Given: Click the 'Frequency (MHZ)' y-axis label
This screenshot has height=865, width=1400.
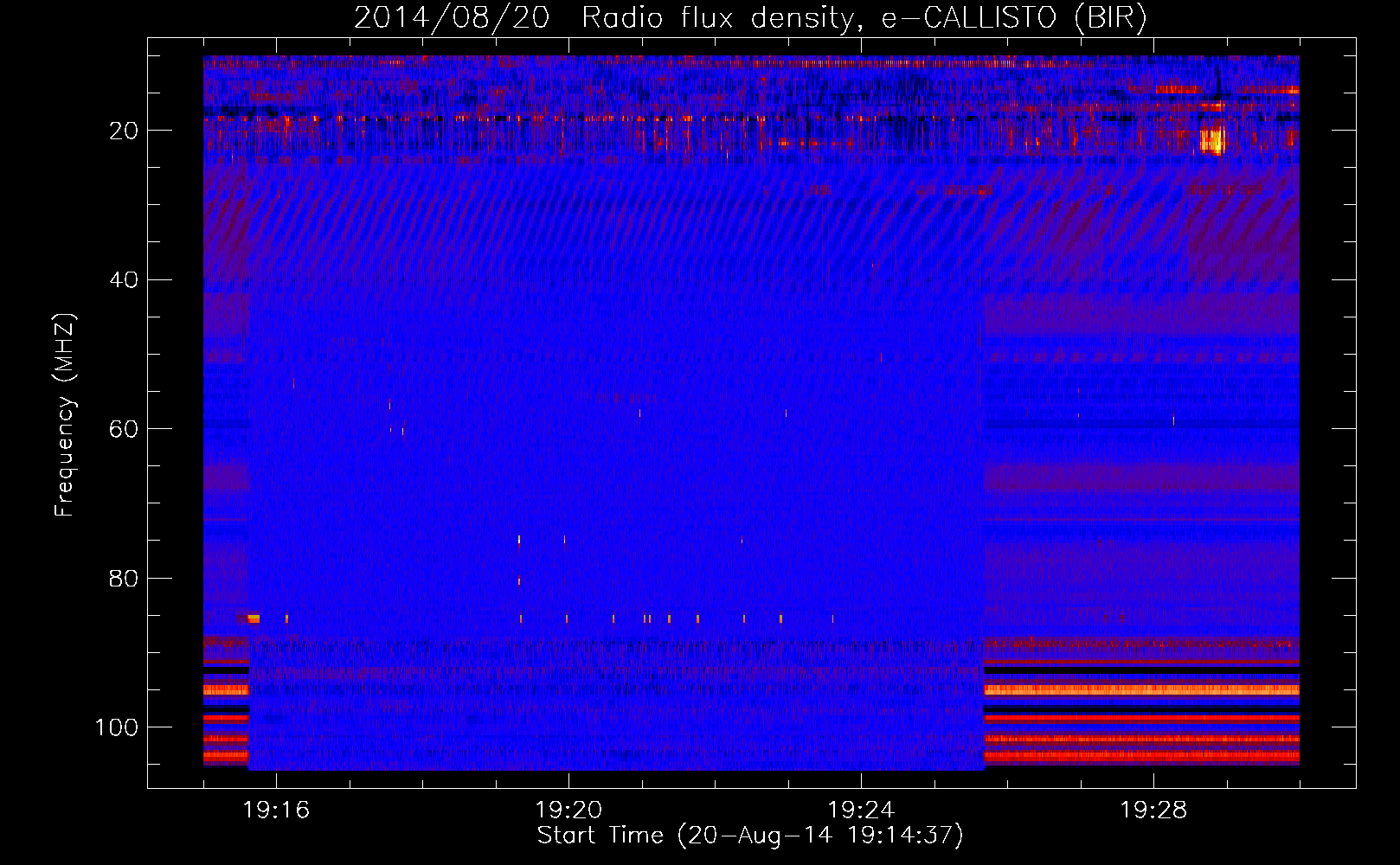Looking at the screenshot, I should 65,414.
